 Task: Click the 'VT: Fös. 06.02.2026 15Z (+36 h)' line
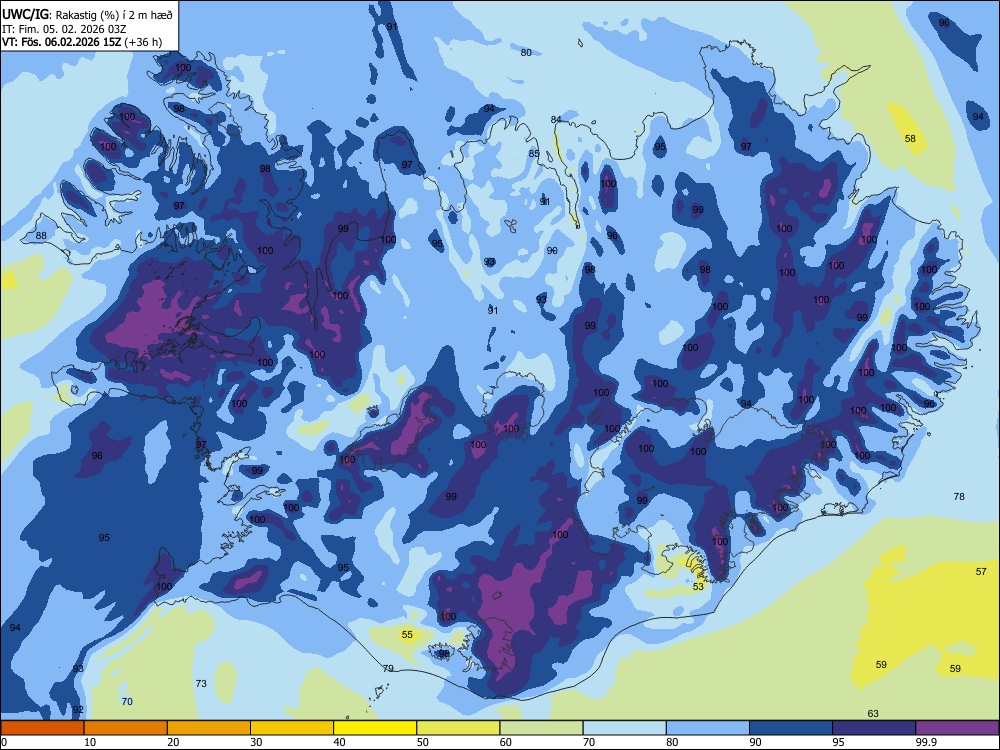(x=82, y=42)
